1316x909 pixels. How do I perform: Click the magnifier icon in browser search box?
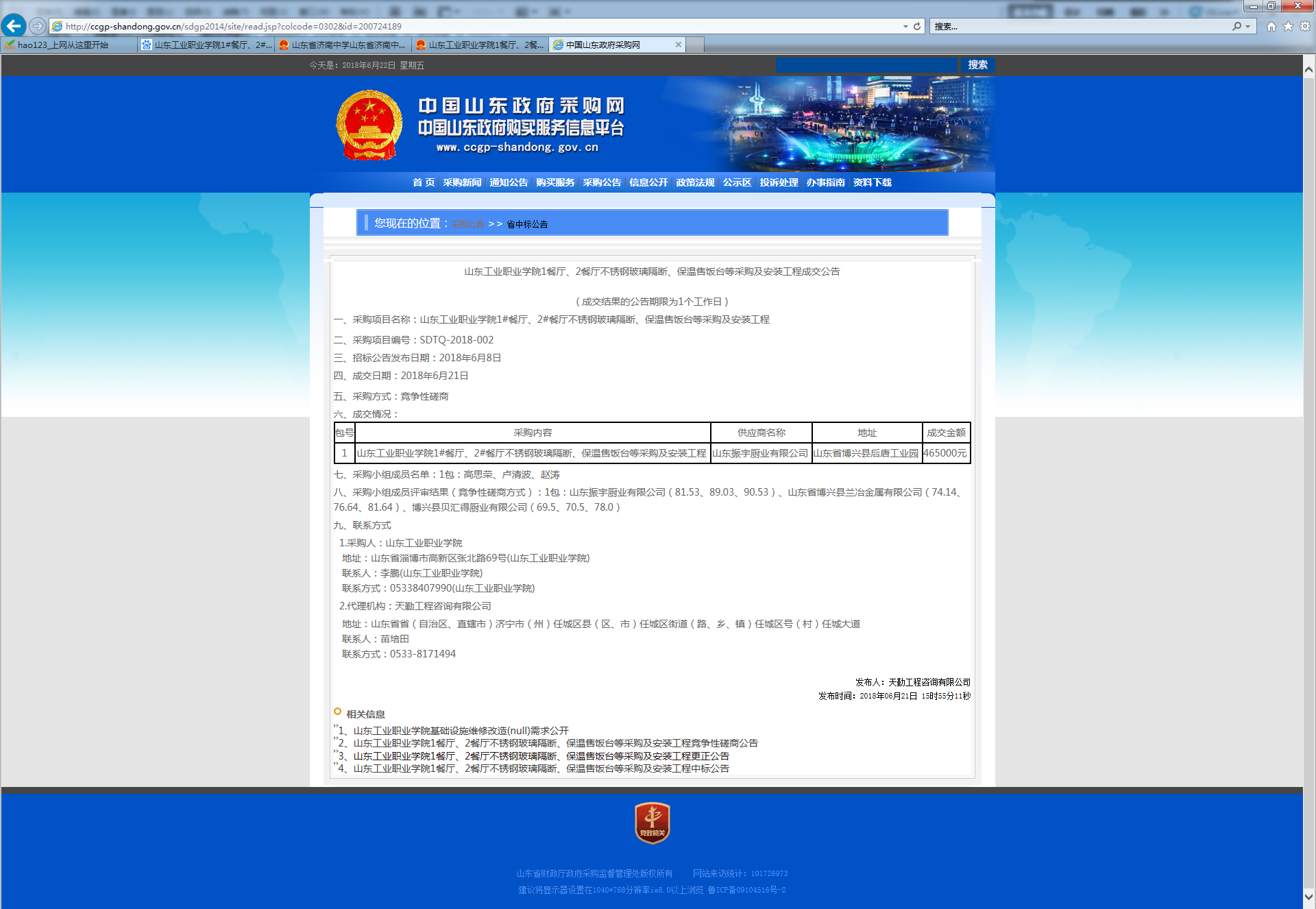pos(1236,26)
